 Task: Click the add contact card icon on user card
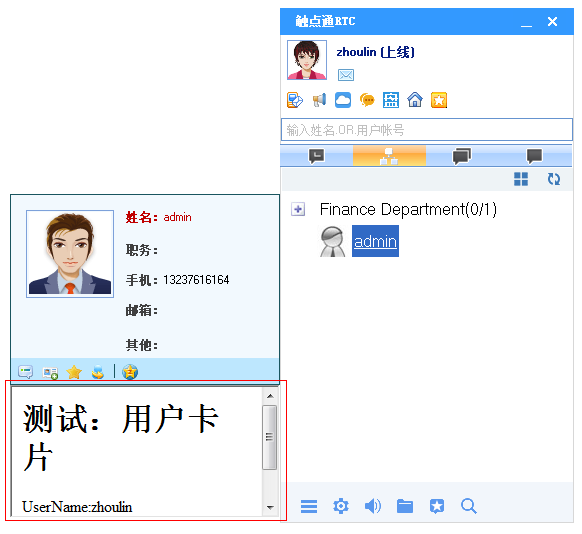click(x=50, y=372)
